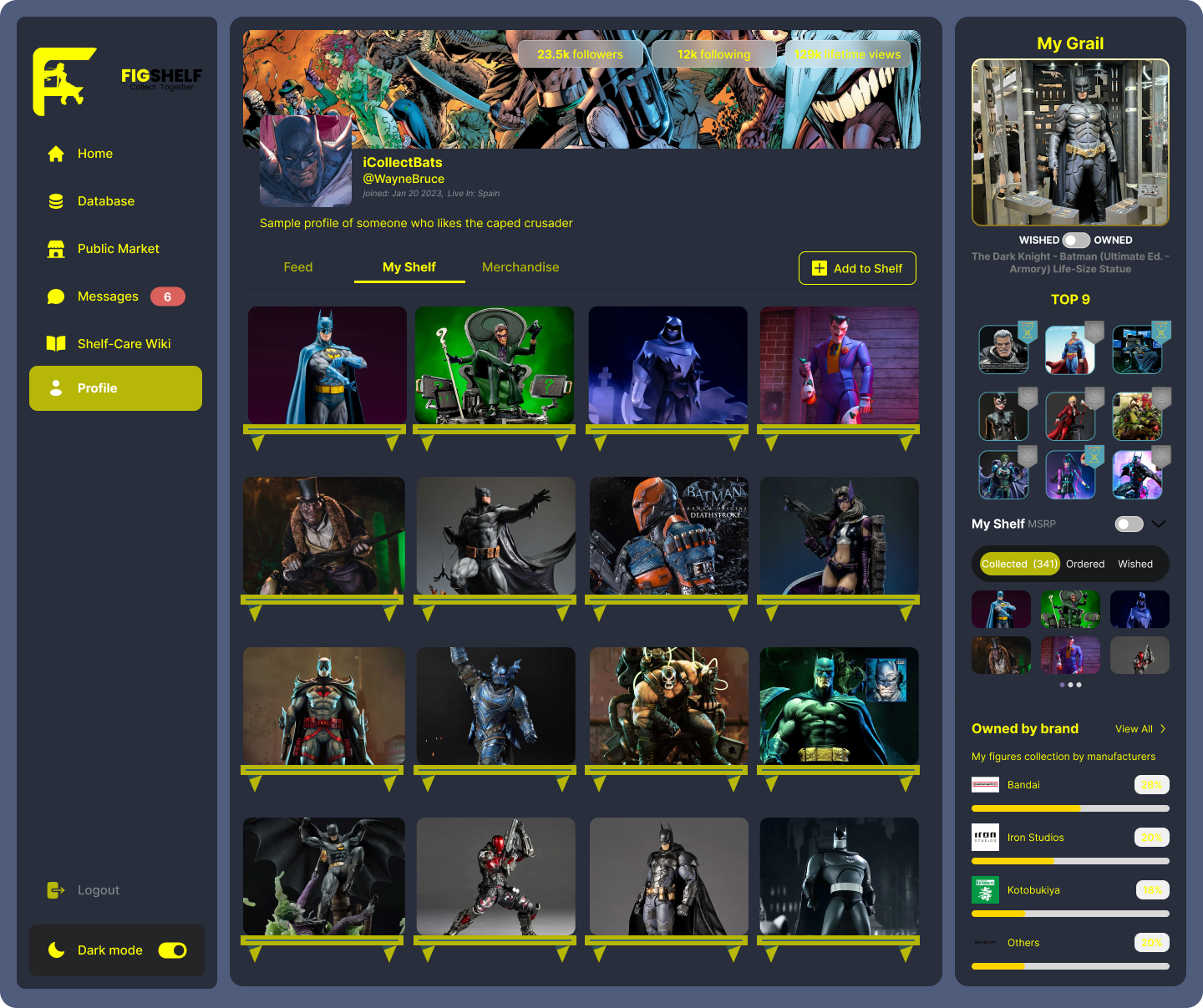Open the large Riddler on throne shelf card
This screenshot has height=1008, width=1203.
(495, 366)
